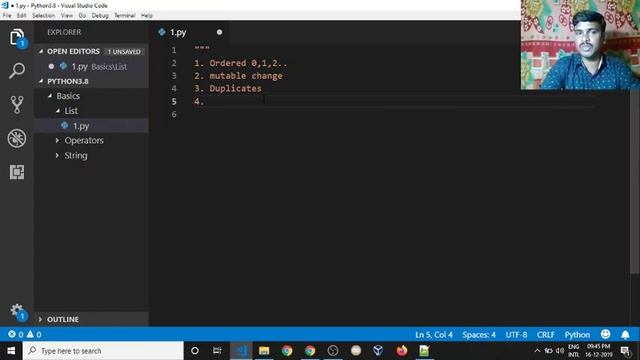Change language mode via Python
Screen dimensions: 640x360
click(577, 335)
